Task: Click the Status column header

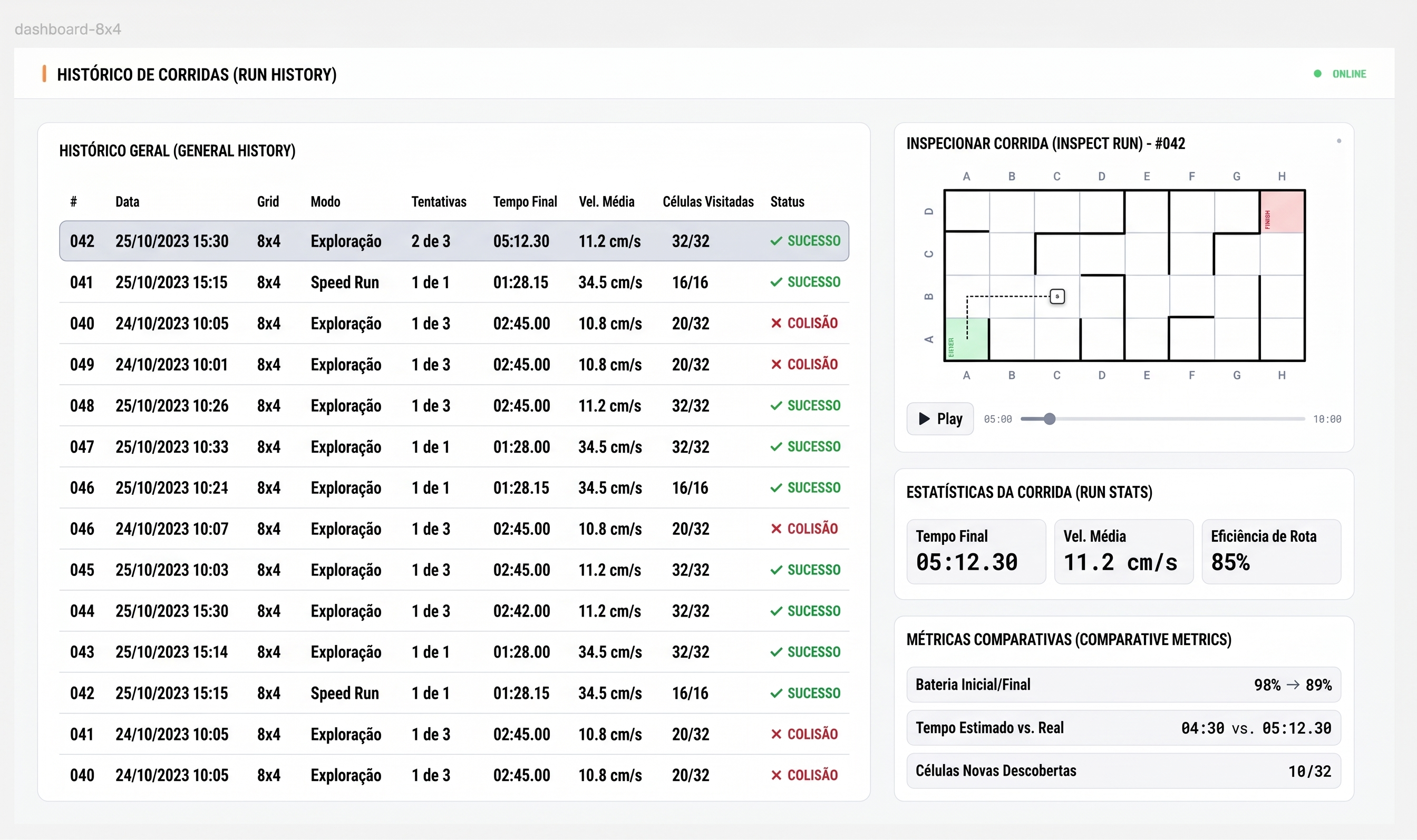Action: [787, 201]
